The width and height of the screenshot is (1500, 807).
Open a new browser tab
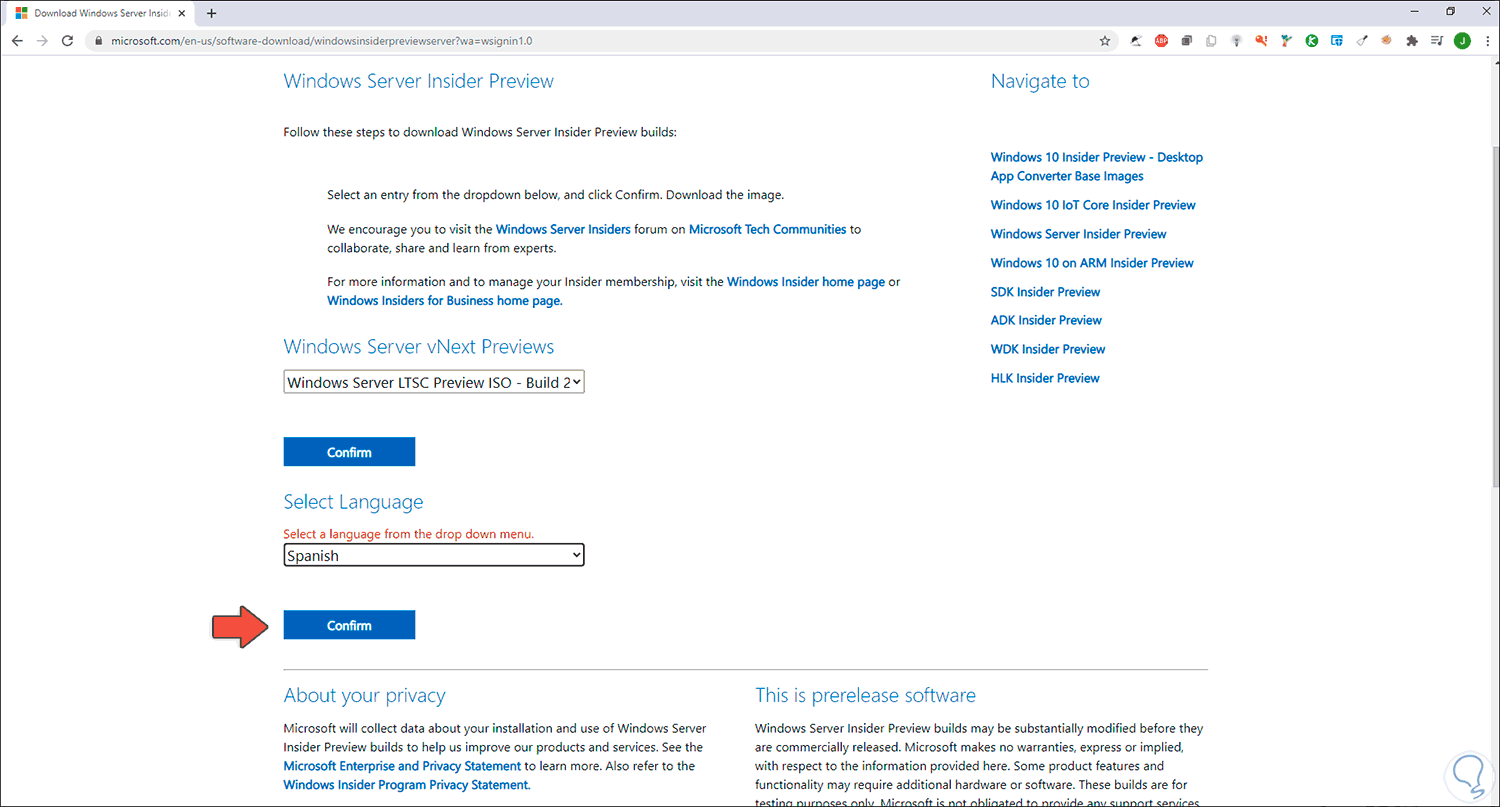(x=211, y=13)
